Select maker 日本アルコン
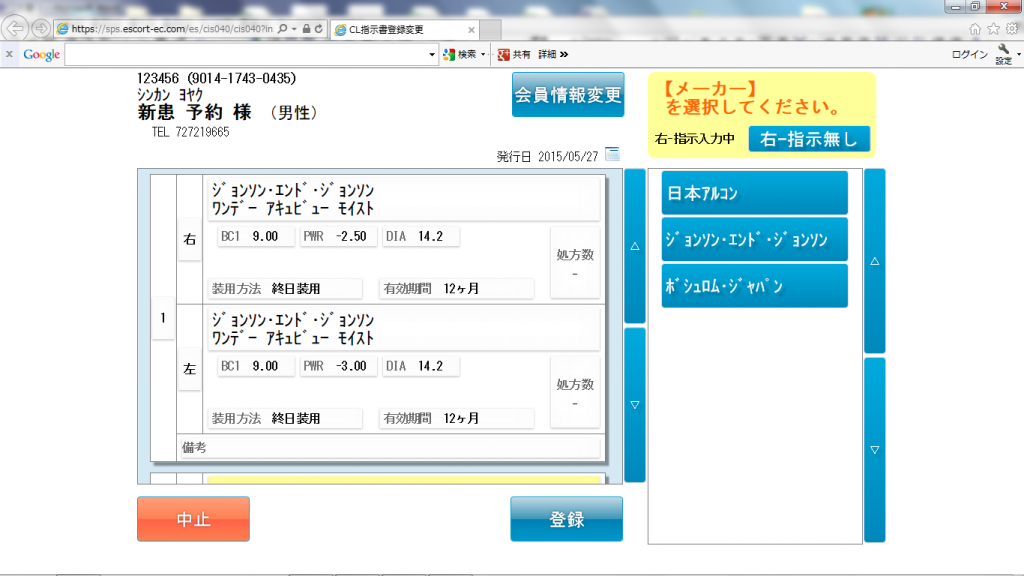The width and height of the screenshot is (1024, 576). [x=755, y=193]
